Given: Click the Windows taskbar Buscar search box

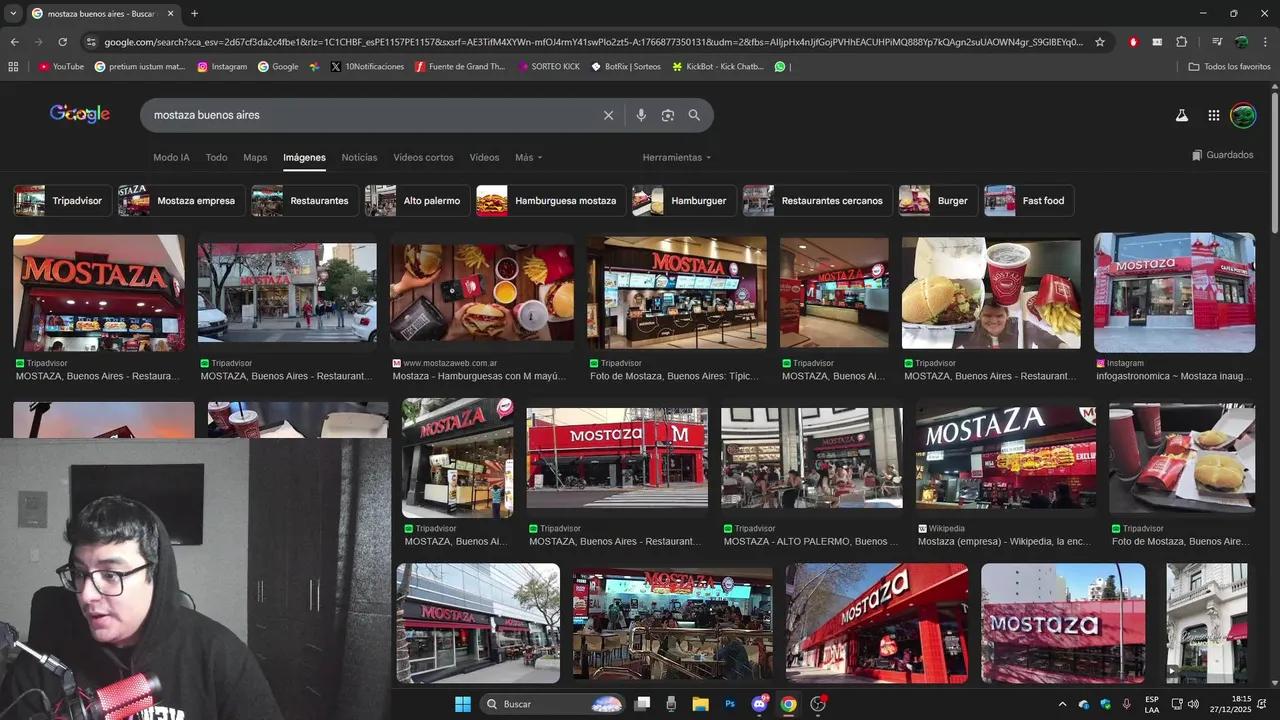Looking at the screenshot, I should coord(553,704).
